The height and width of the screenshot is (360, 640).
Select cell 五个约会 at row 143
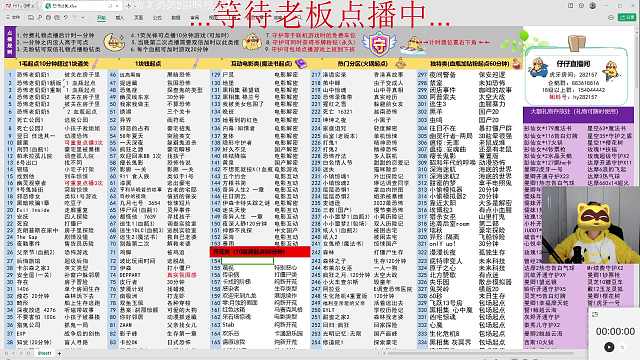(233, 176)
